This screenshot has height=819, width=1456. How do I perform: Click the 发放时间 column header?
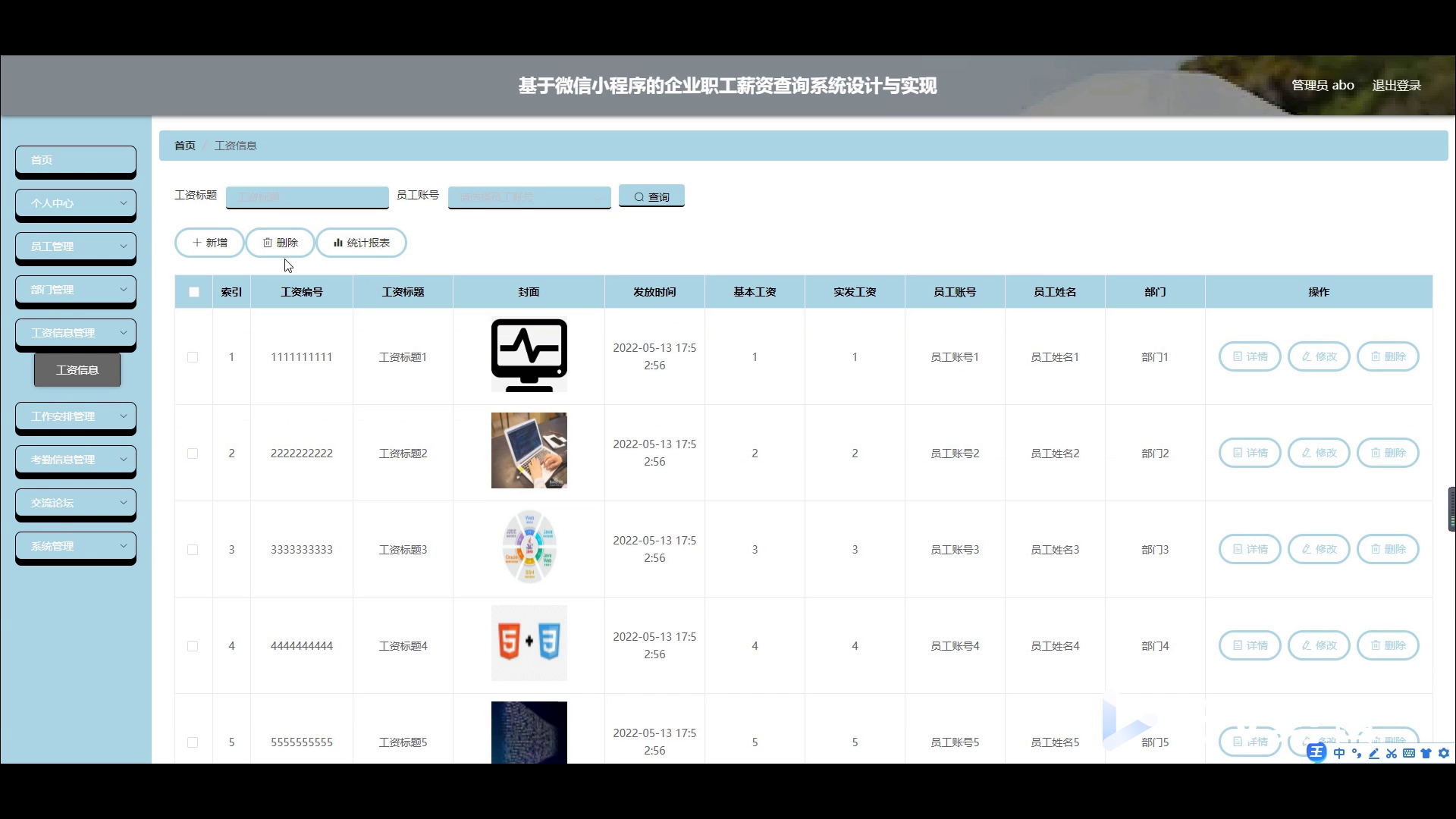654,292
